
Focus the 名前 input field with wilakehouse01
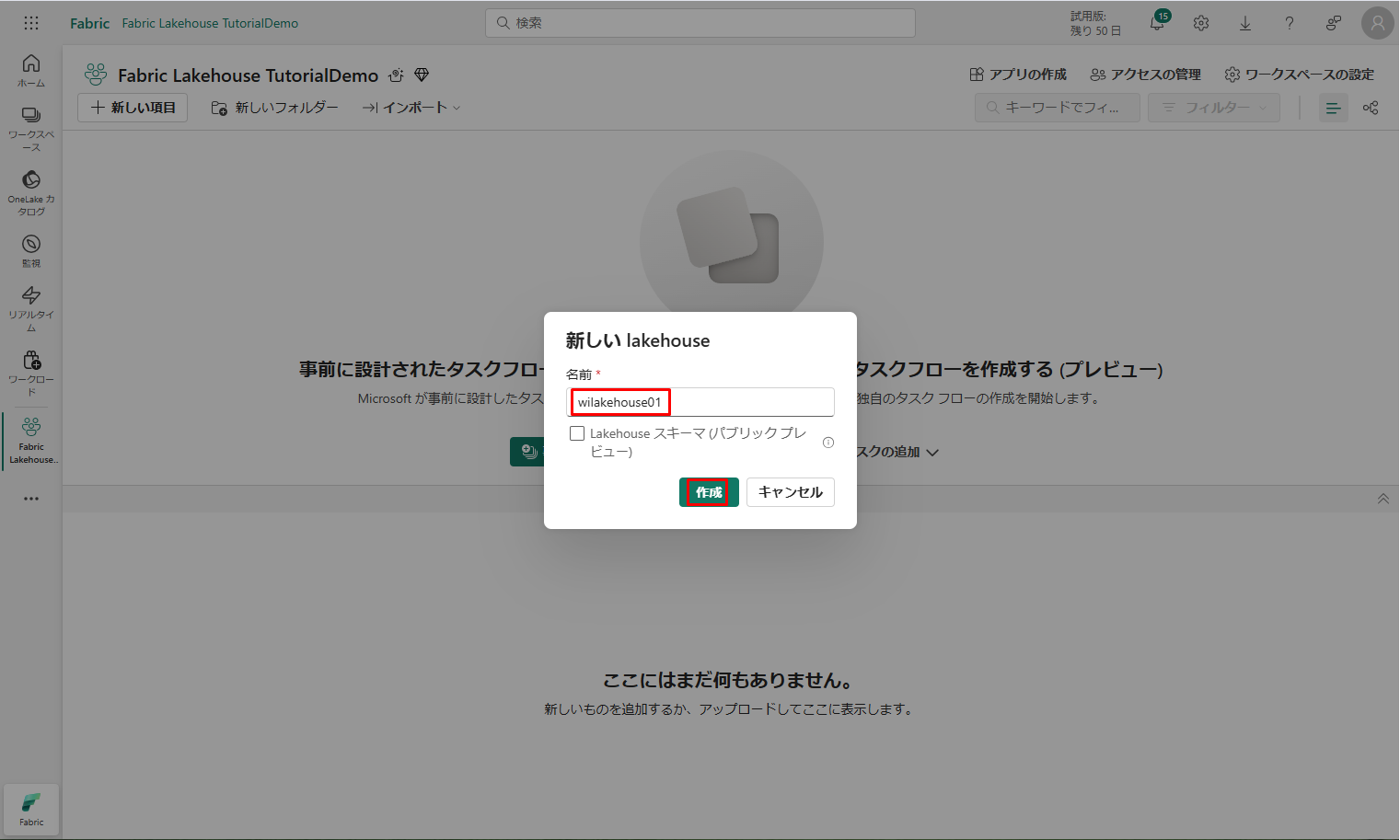(700, 402)
